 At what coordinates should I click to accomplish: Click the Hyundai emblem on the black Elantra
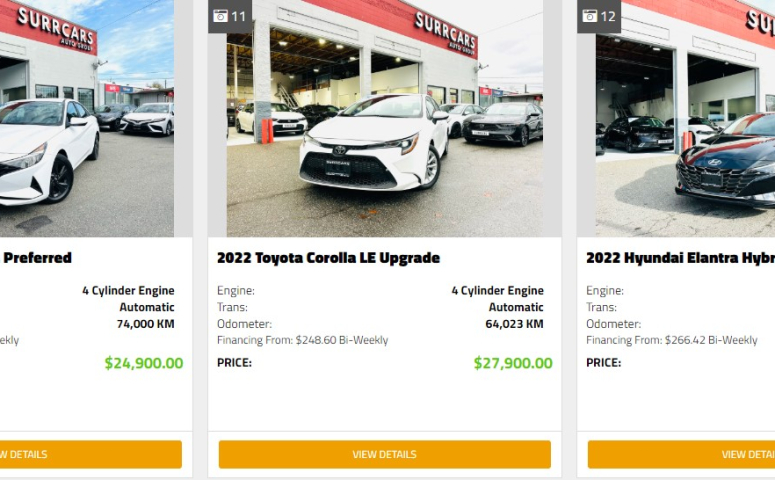click(x=715, y=162)
